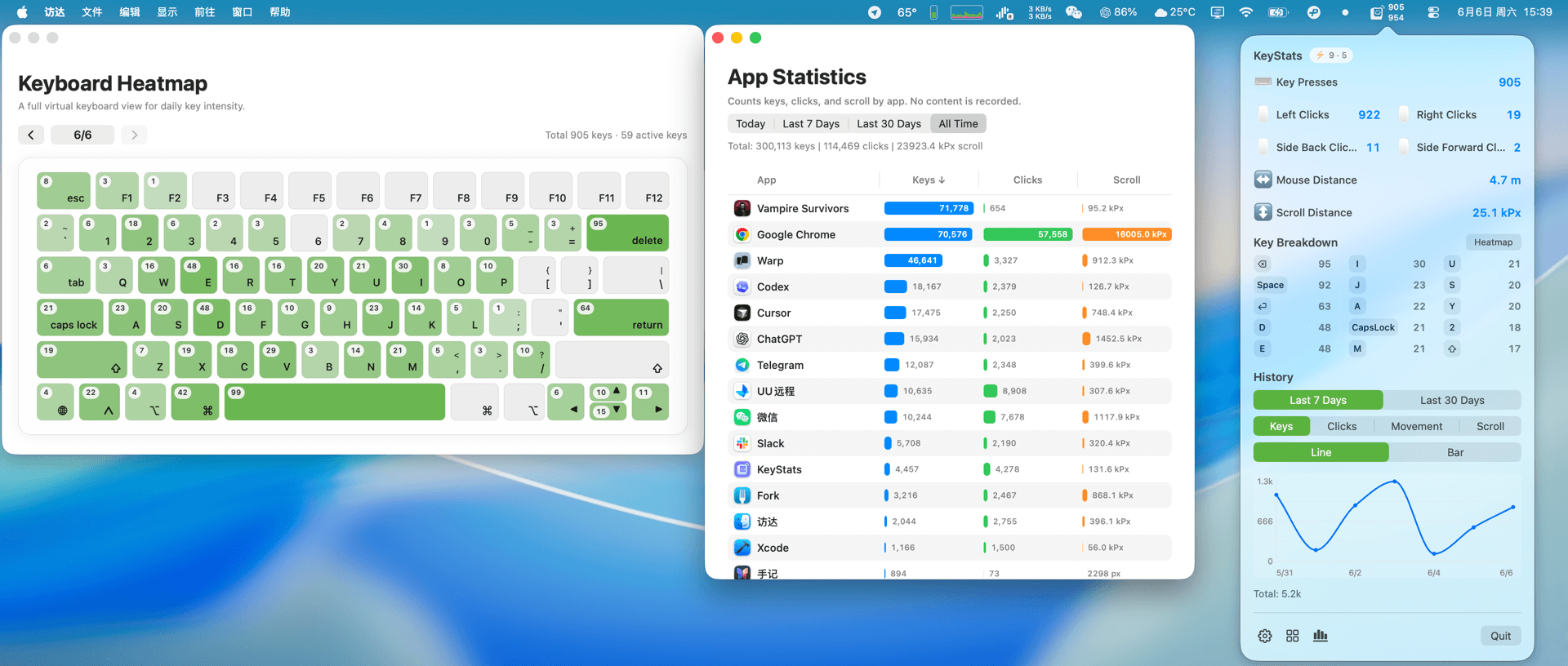Viewport: 1568px width, 666px height.
Task: Click the Scroll Distance icon in KeyStats
Action: [x=1263, y=212]
